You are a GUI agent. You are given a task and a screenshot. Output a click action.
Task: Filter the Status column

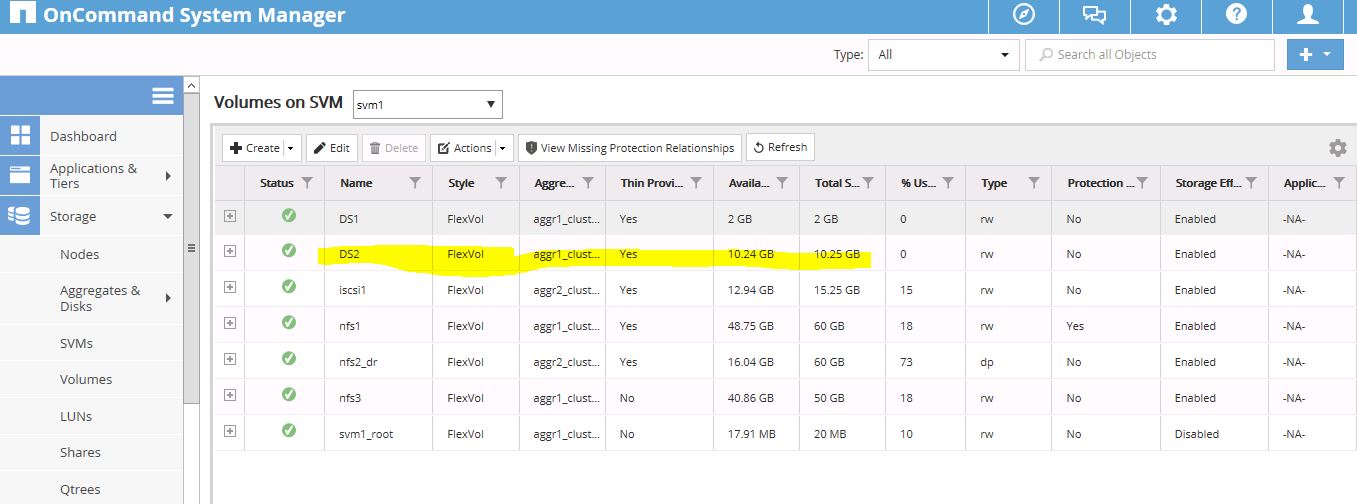[x=307, y=183]
